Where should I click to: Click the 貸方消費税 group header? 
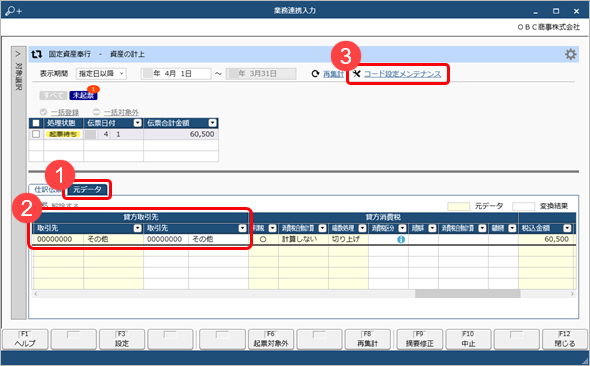[x=383, y=217]
